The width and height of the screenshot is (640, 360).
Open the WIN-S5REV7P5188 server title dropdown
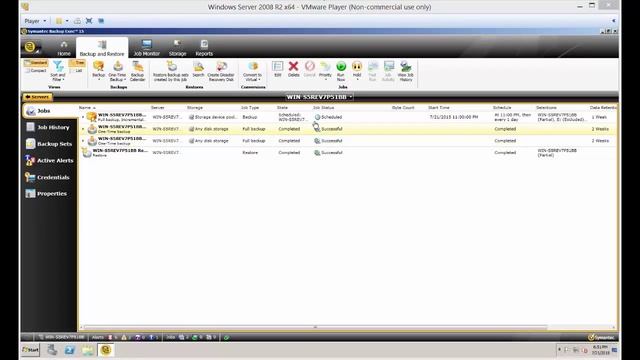coord(320,97)
